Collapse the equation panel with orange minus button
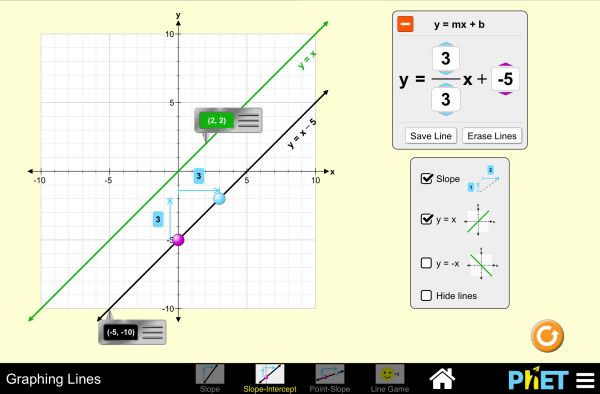Screen dimensions: 600x394 point(405,24)
